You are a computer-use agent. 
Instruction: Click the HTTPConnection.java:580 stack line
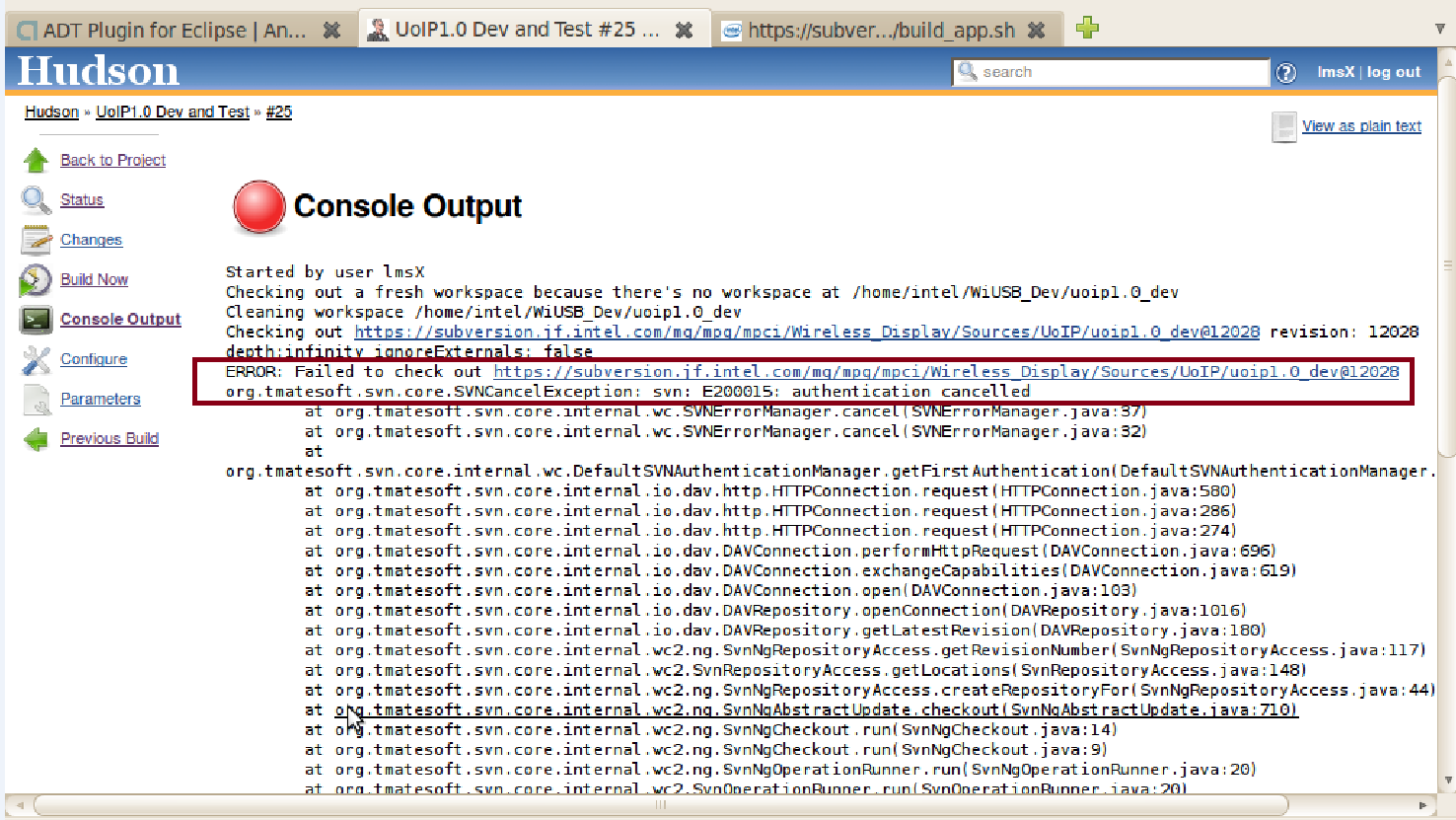click(x=770, y=490)
